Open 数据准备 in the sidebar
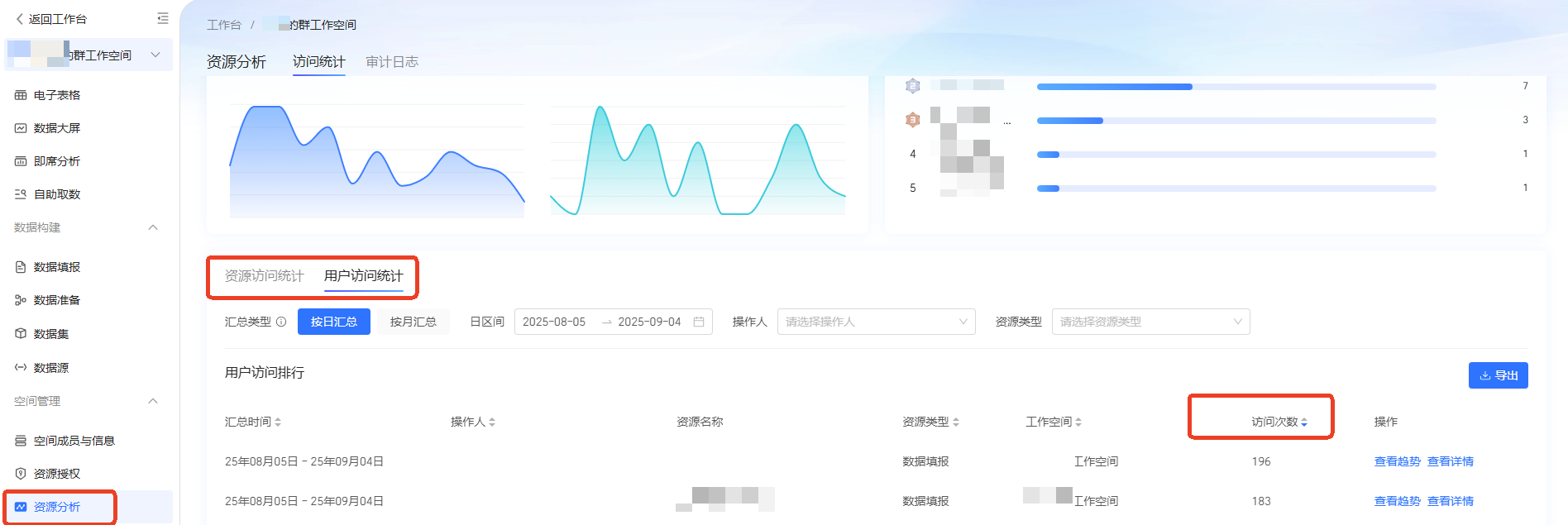Viewport: 1568px width, 525px height. 56,300
